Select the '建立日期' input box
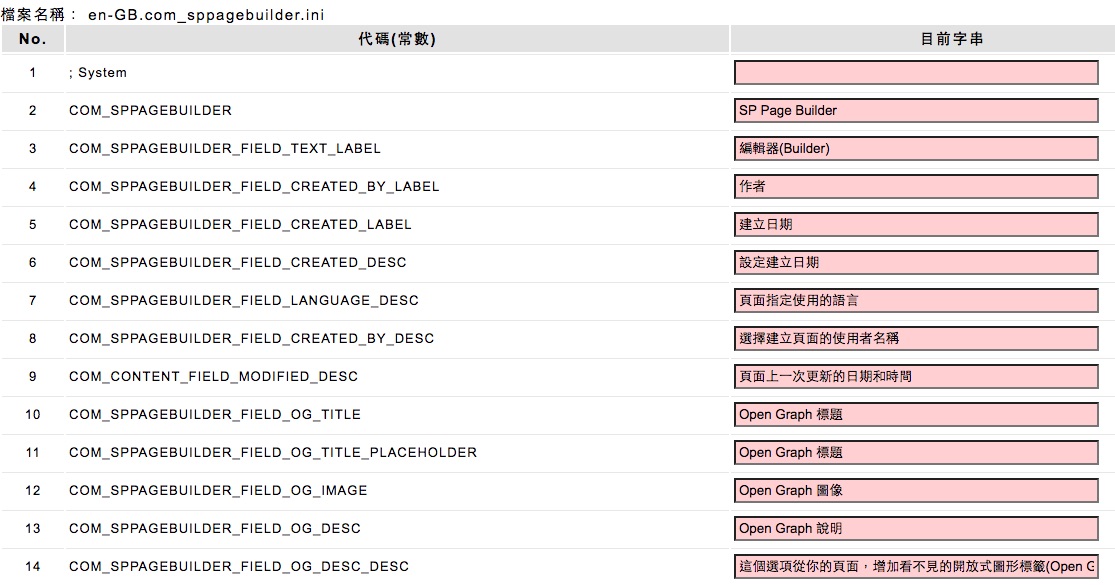Screen dimensions: 1115x585 [916, 225]
